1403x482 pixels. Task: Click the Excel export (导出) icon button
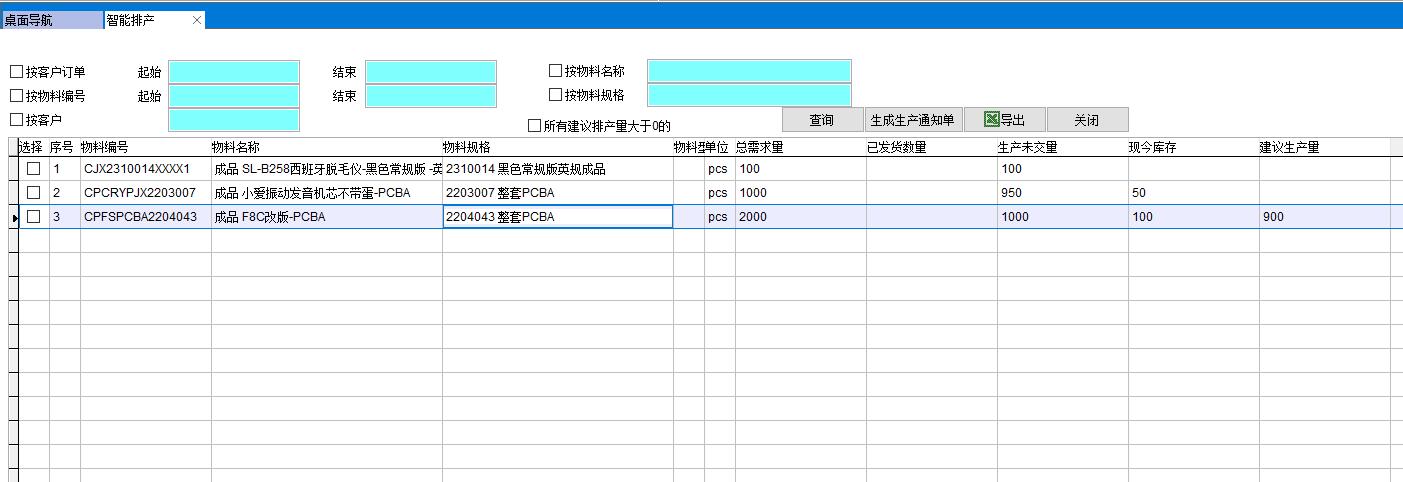[x=1004, y=120]
